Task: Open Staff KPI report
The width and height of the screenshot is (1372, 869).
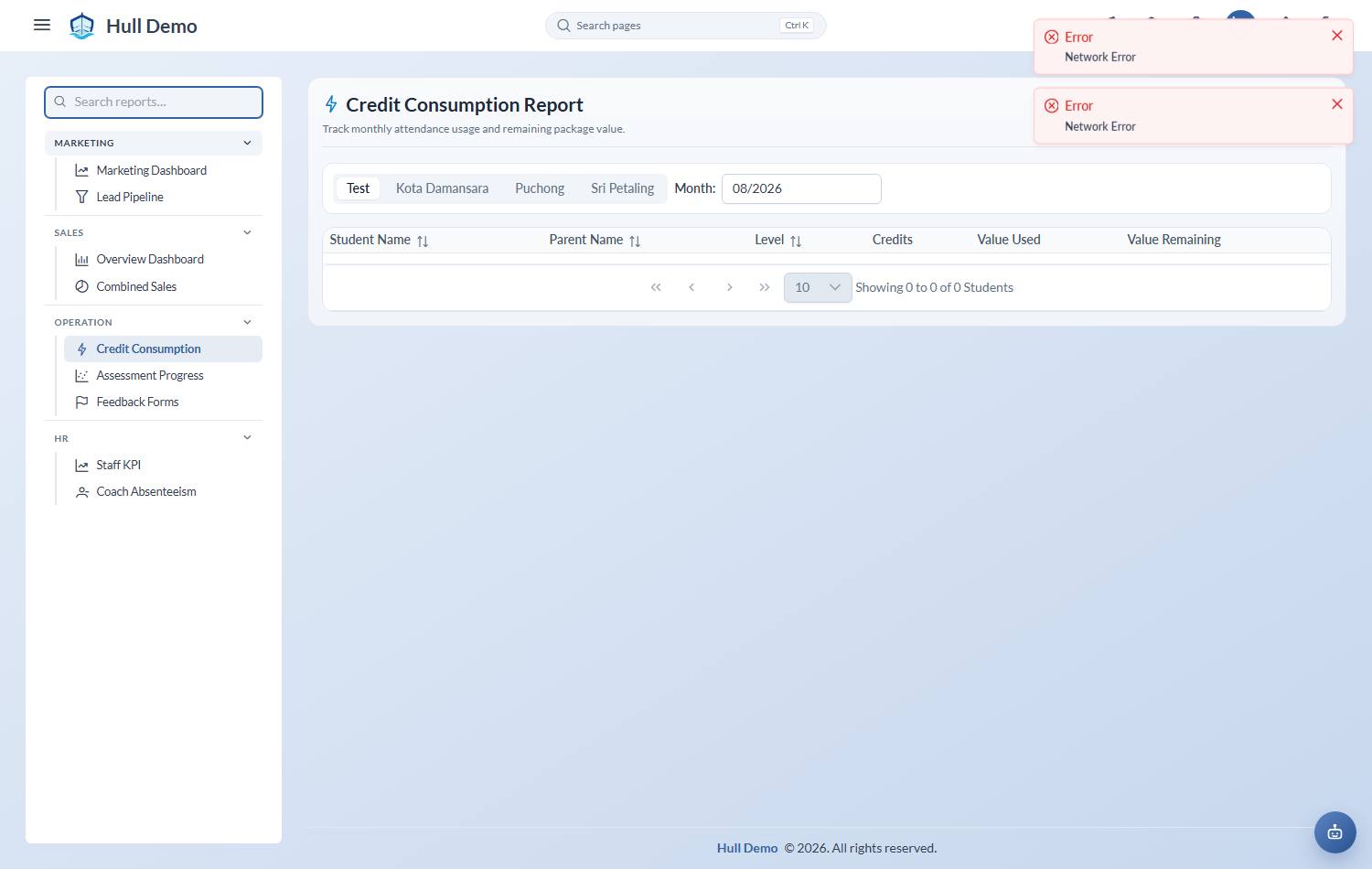Action: tap(163, 465)
